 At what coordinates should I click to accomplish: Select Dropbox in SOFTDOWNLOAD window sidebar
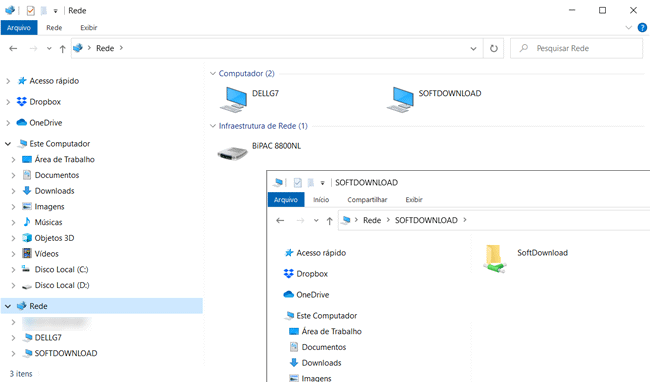pyautogui.click(x=312, y=273)
